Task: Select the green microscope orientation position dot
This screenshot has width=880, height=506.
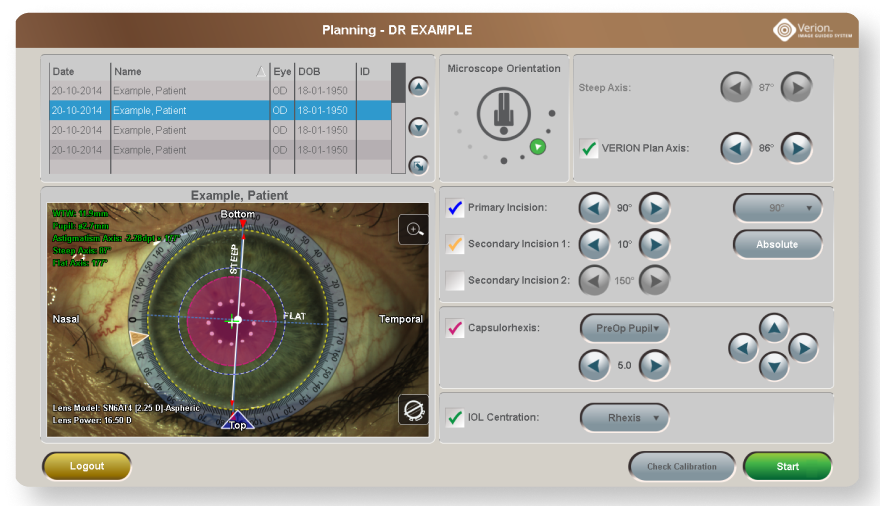Action: (538, 147)
